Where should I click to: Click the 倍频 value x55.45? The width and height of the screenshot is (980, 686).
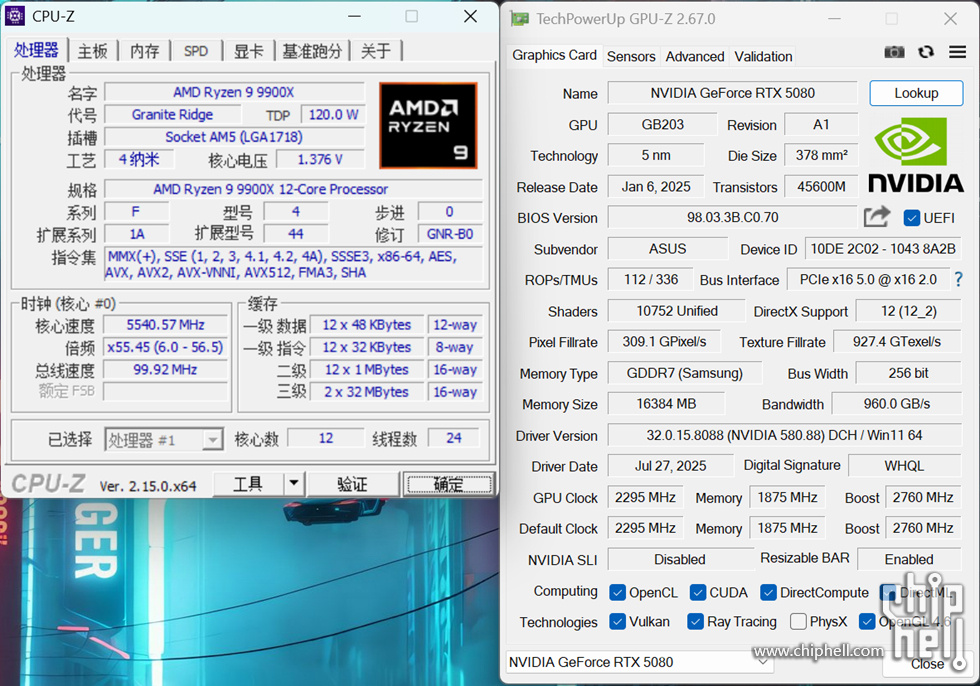pos(166,347)
